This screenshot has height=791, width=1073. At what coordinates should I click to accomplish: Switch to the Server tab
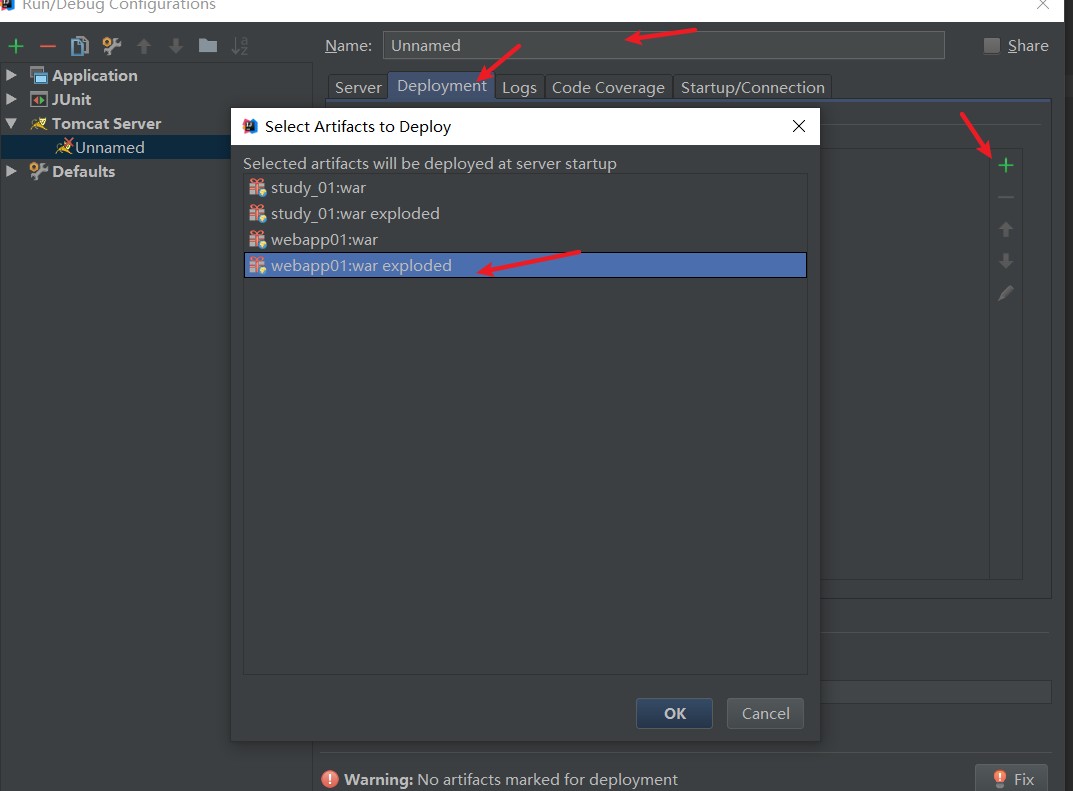[x=358, y=88]
